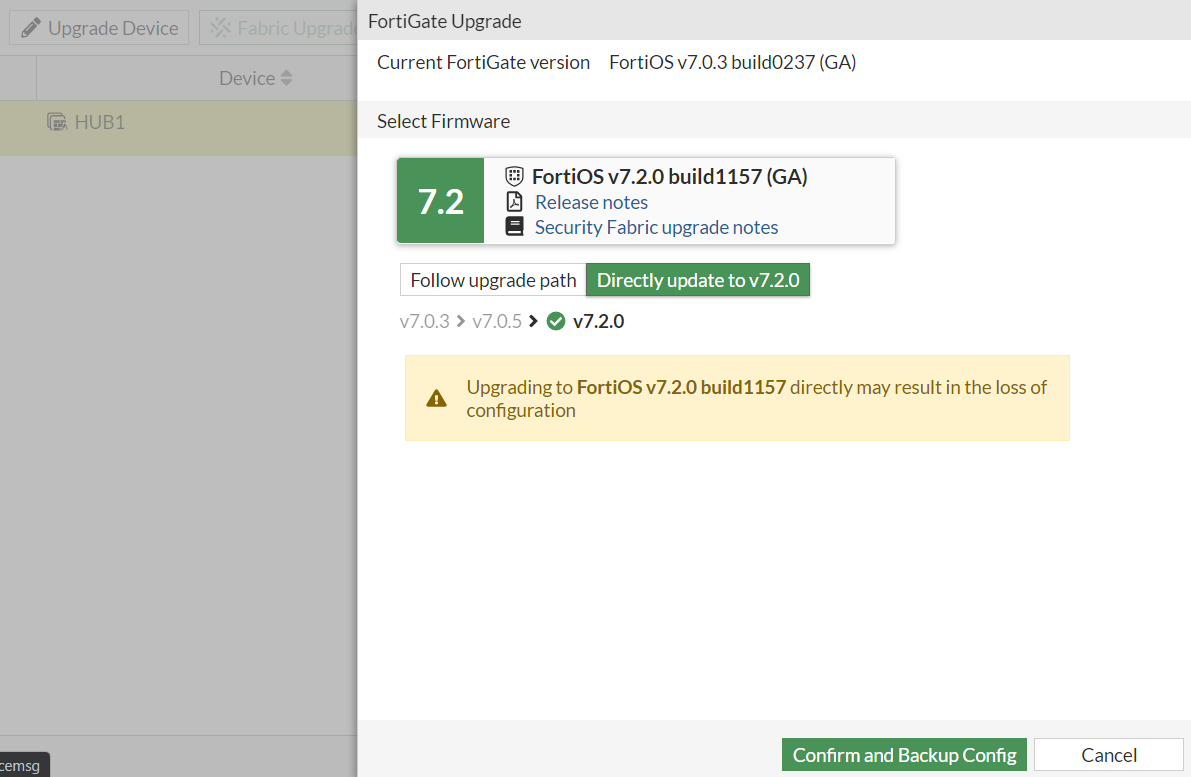Select the HUB1 device icon
This screenshot has height=777, width=1191.
(x=55, y=121)
